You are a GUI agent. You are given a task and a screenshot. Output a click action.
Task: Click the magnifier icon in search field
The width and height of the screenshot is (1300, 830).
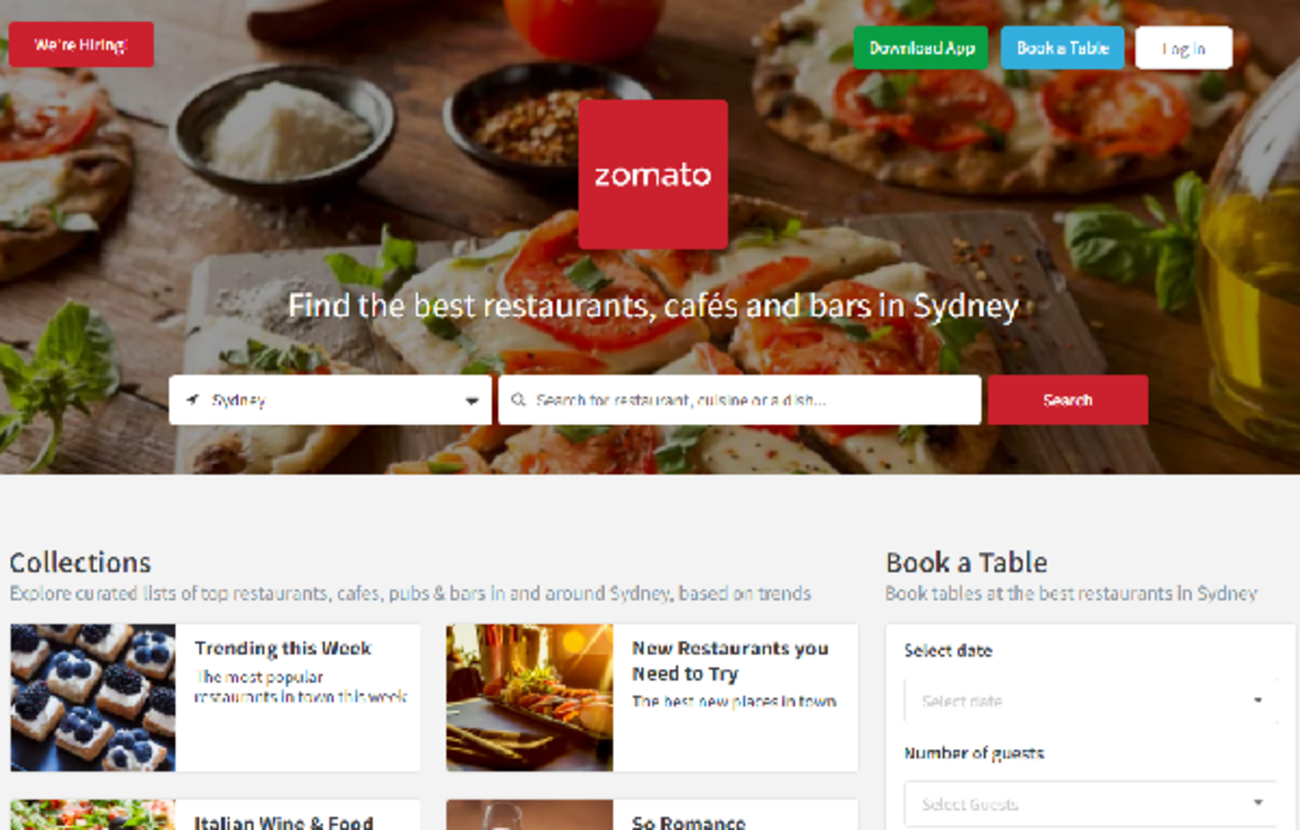pyautogui.click(x=518, y=400)
